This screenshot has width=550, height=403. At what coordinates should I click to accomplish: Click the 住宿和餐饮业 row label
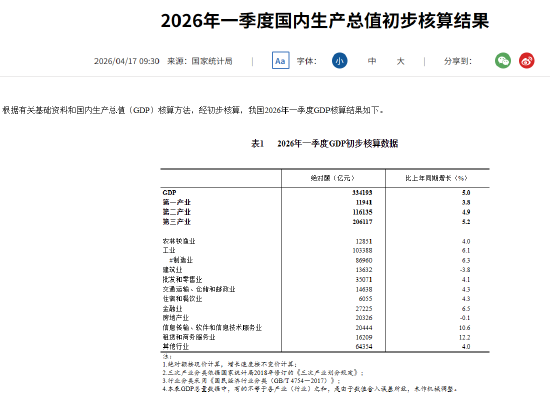(182, 299)
